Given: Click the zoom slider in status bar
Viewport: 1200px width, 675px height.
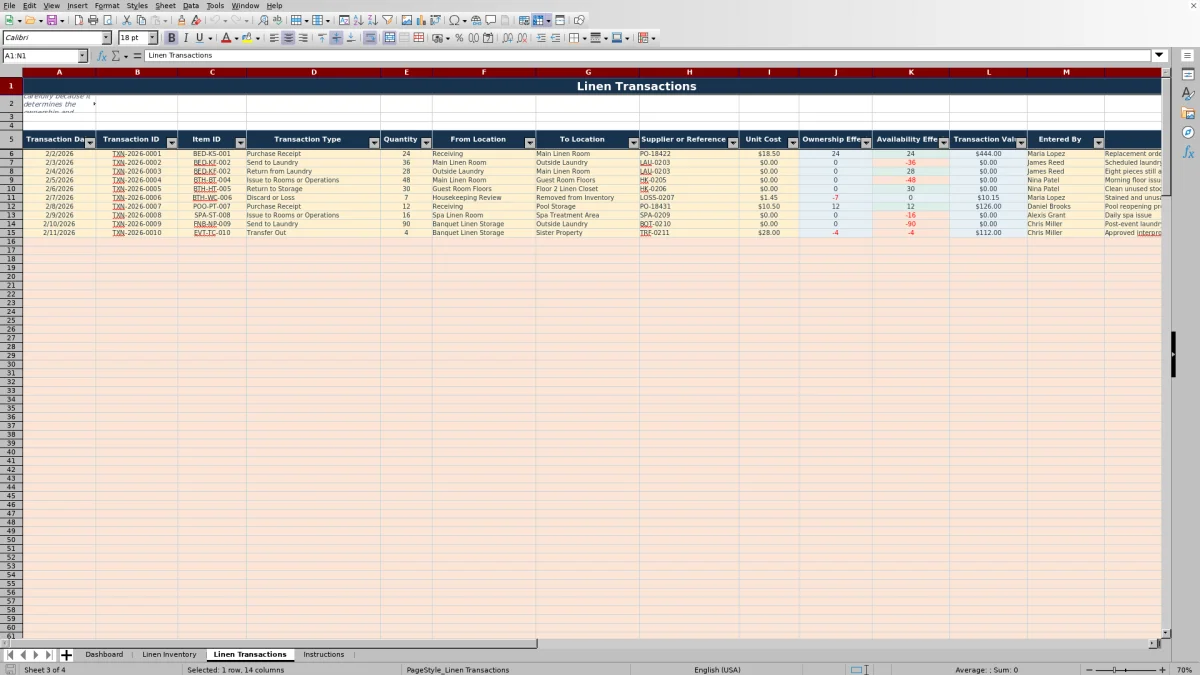Looking at the screenshot, I should [x=1126, y=670].
